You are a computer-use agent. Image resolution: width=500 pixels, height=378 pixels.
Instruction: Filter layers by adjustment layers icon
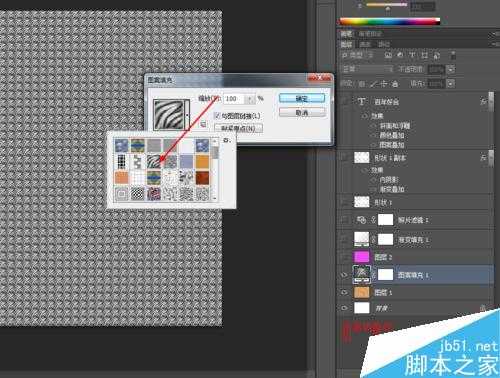(x=400, y=55)
